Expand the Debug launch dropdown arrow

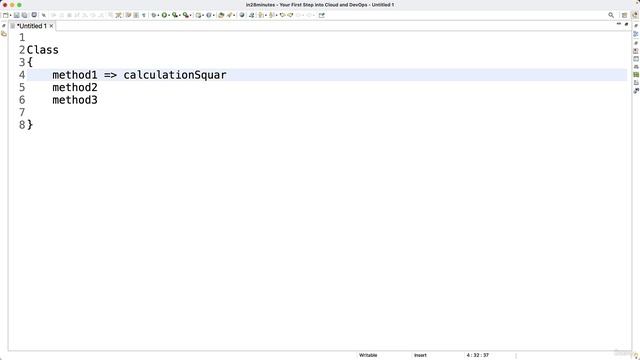[x=158, y=16]
